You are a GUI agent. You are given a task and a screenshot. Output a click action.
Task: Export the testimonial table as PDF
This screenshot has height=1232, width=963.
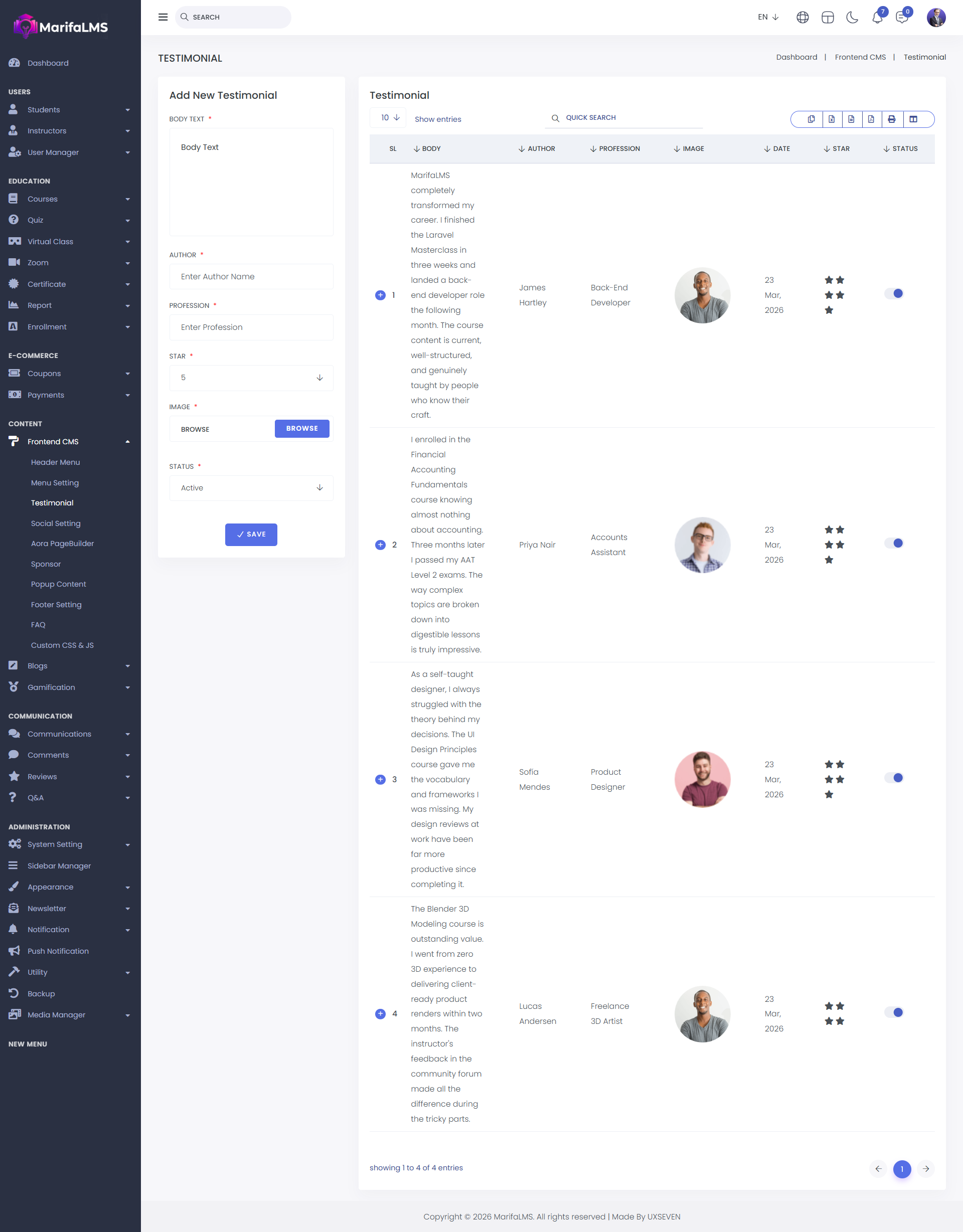click(x=871, y=119)
